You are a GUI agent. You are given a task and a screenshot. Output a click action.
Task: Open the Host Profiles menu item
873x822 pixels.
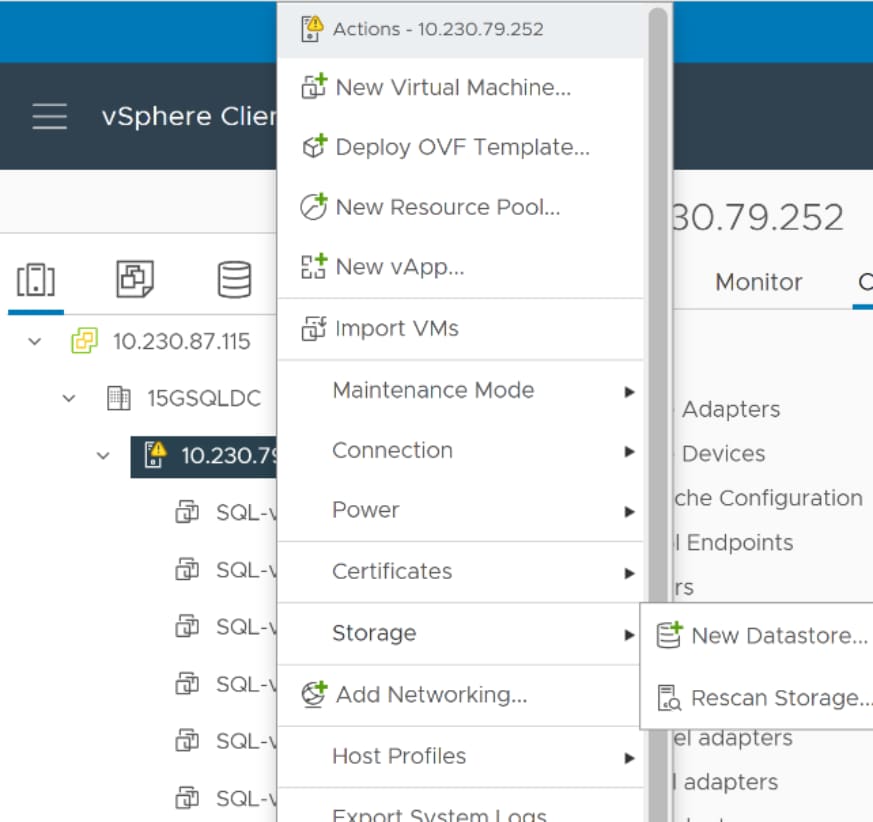[460, 756]
